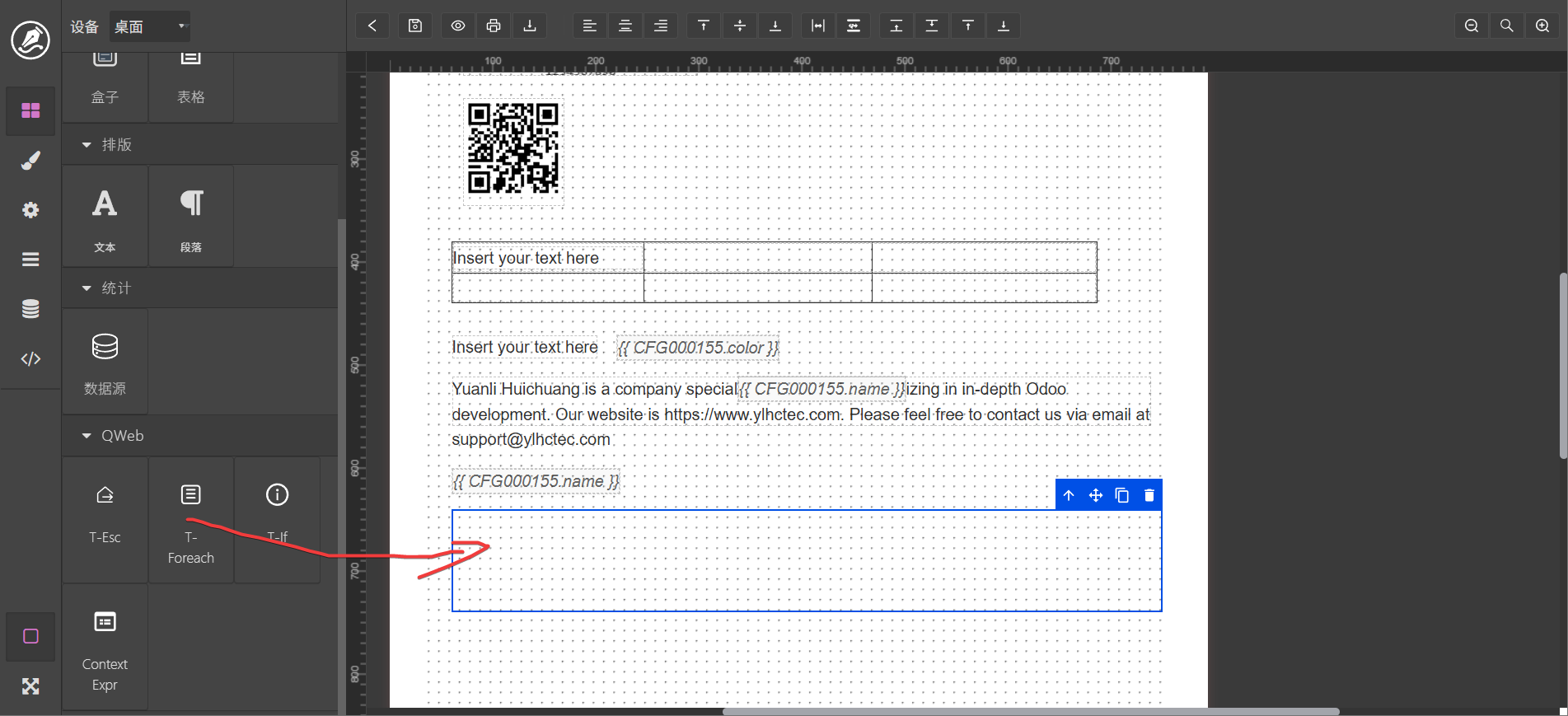
Task: Switch to the settings gear tab
Action: [30, 210]
